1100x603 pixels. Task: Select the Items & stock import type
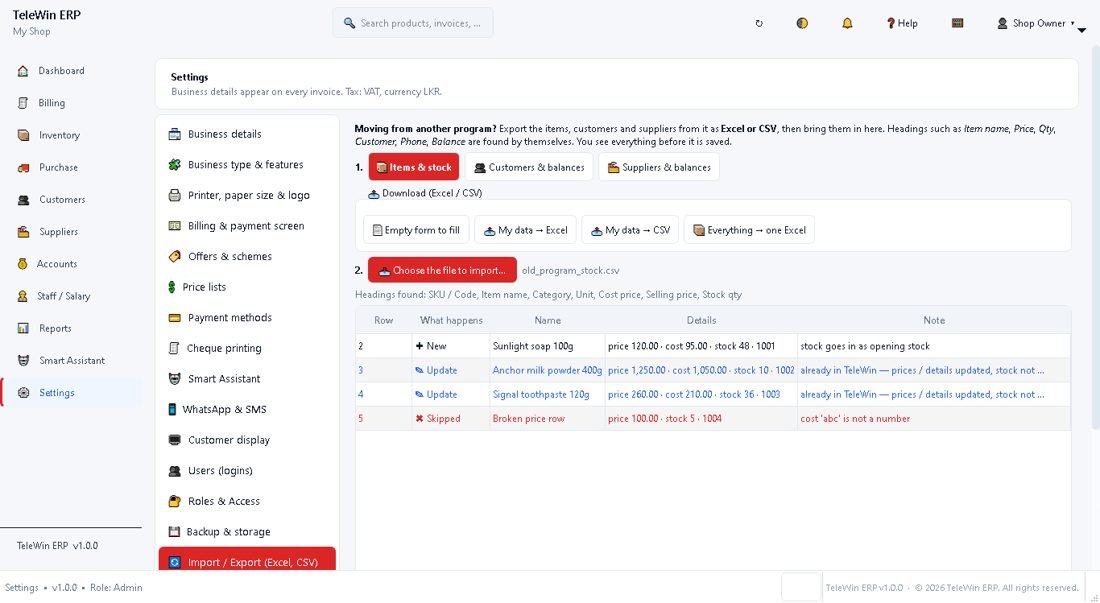(414, 168)
